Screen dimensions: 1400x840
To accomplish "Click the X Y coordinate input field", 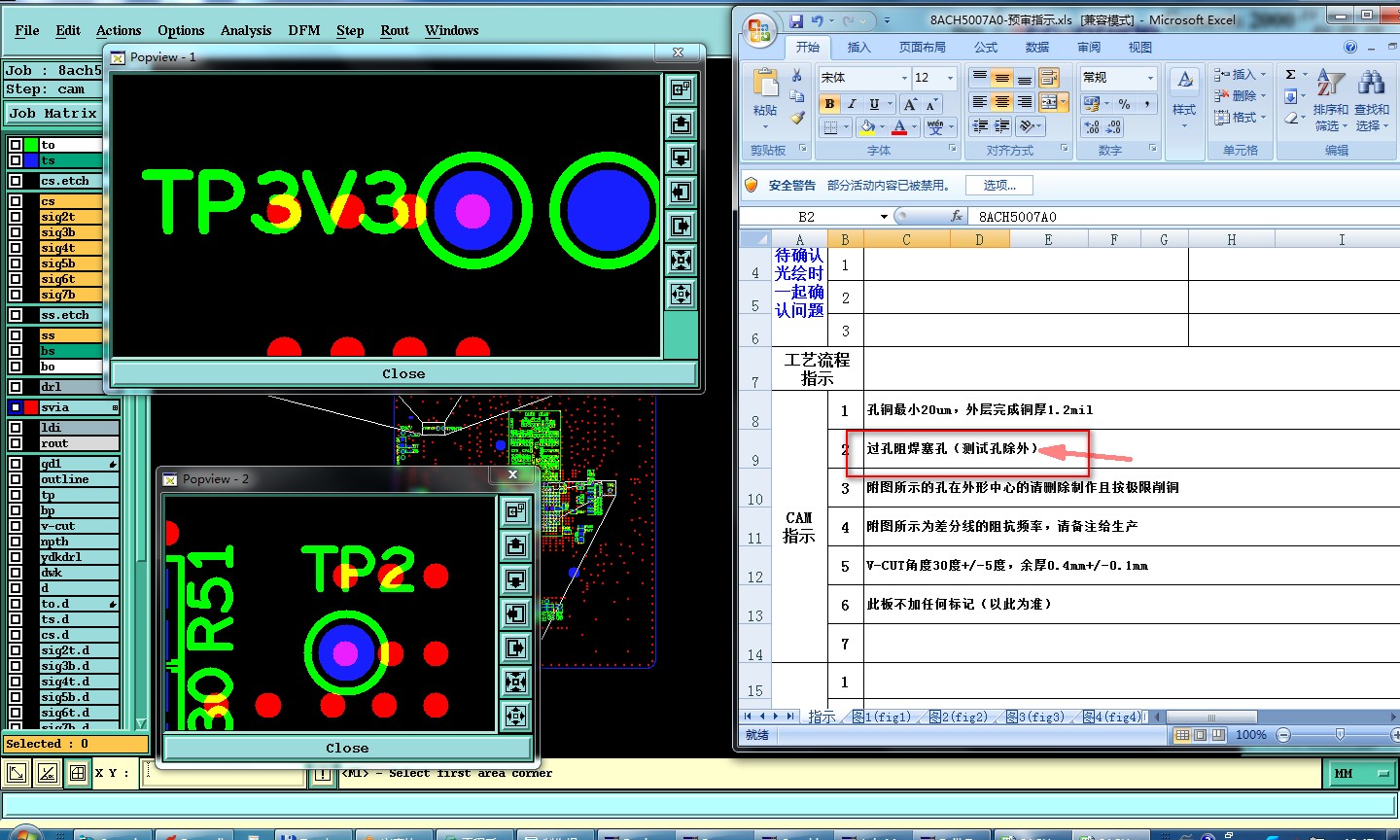I will pyautogui.click(x=224, y=774).
